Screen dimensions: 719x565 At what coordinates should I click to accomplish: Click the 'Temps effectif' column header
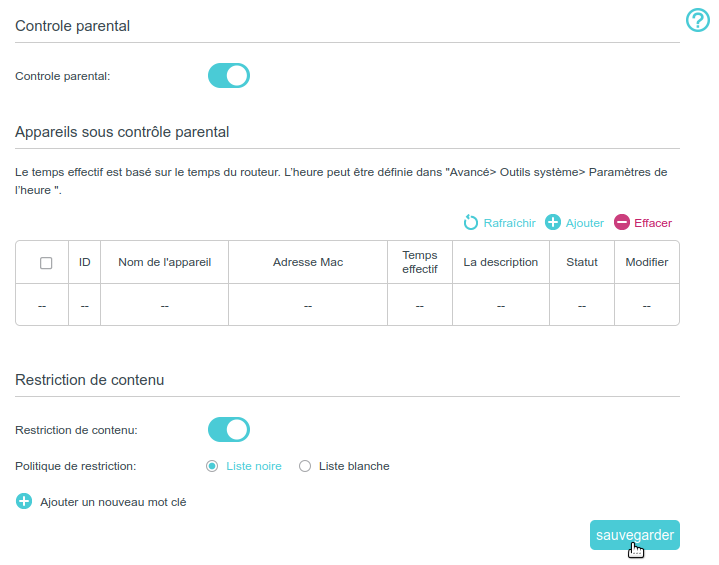pos(420,262)
